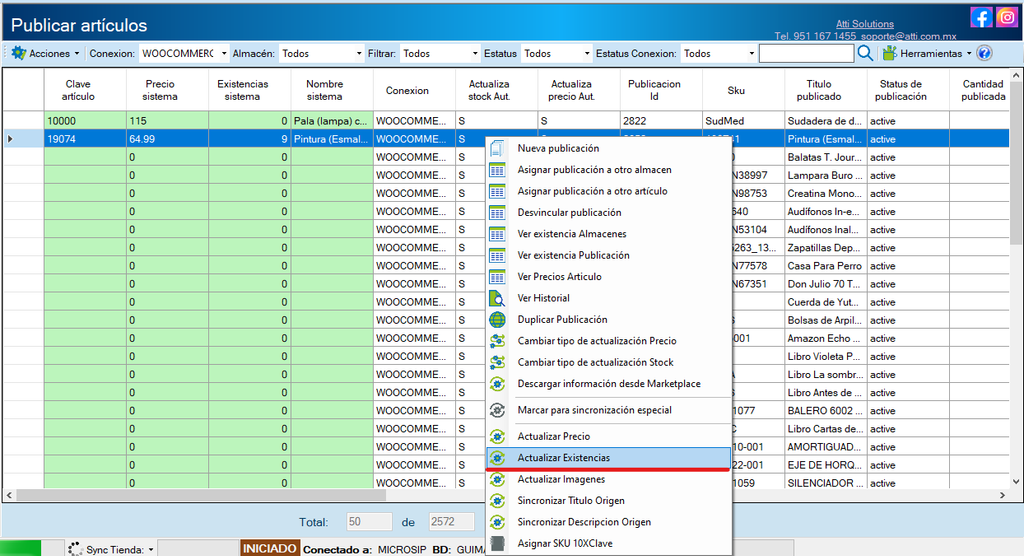Click the Amazon Echo title cell

(825, 338)
